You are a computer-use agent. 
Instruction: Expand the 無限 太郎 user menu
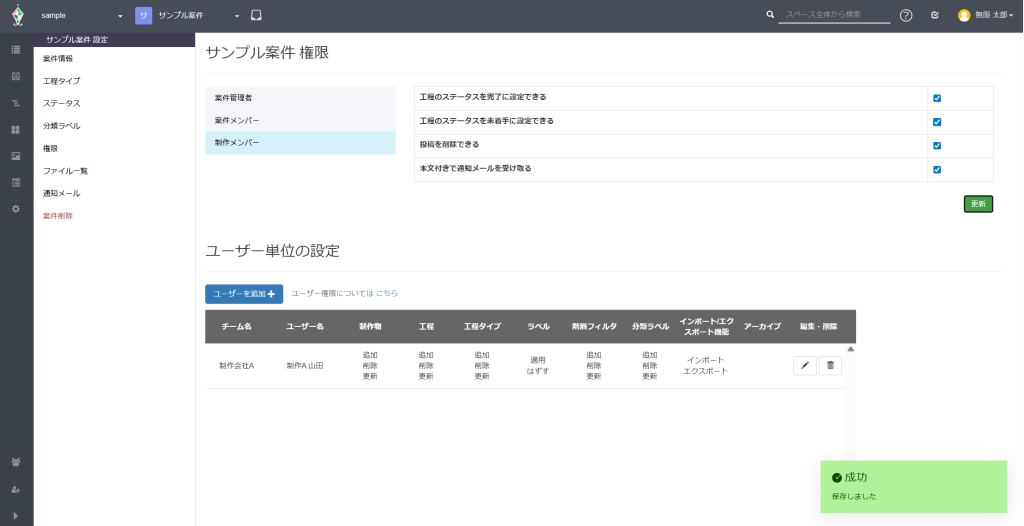[986, 16]
